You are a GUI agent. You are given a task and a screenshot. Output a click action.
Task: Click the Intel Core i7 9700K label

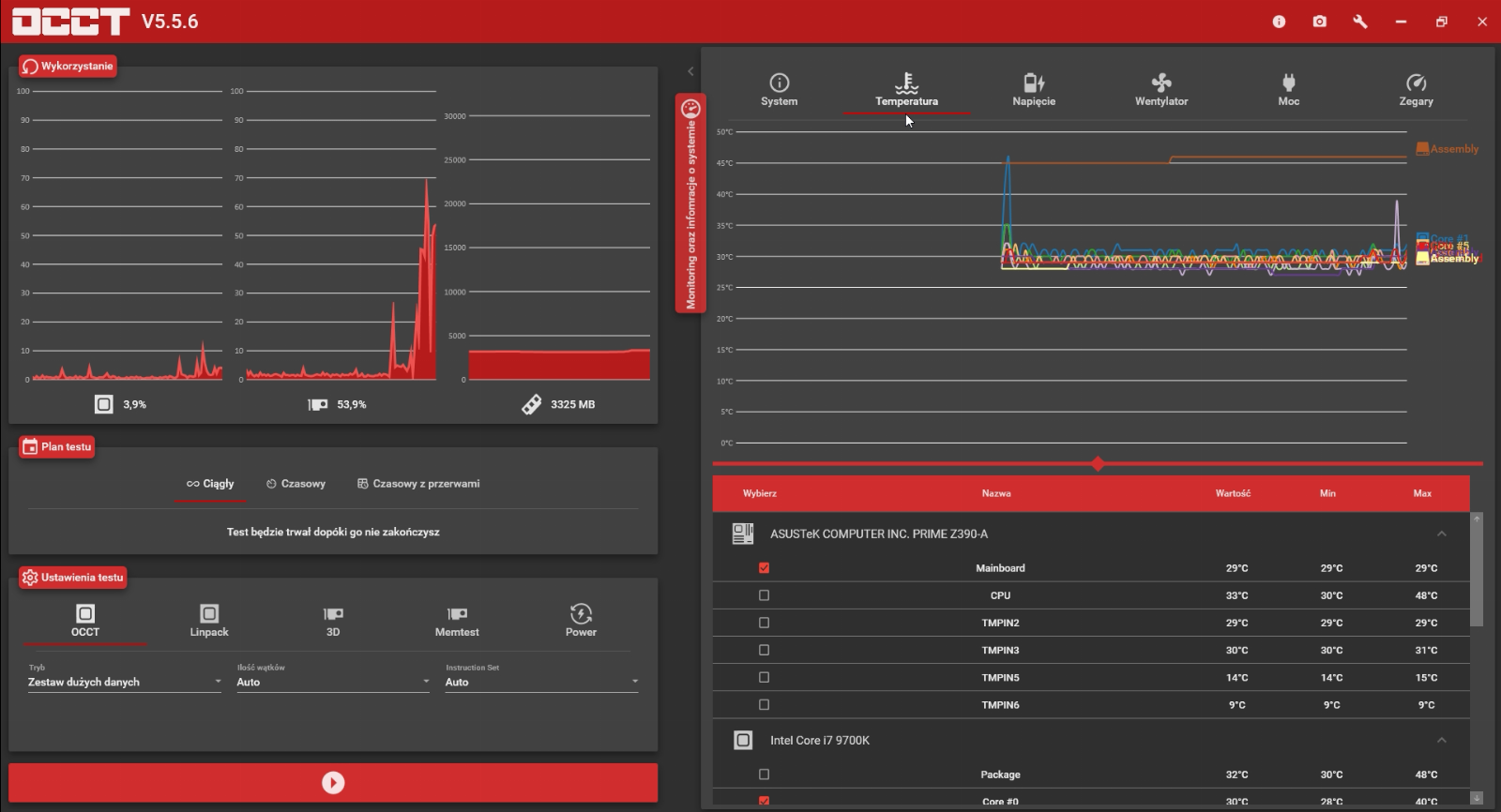click(x=820, y=741)
